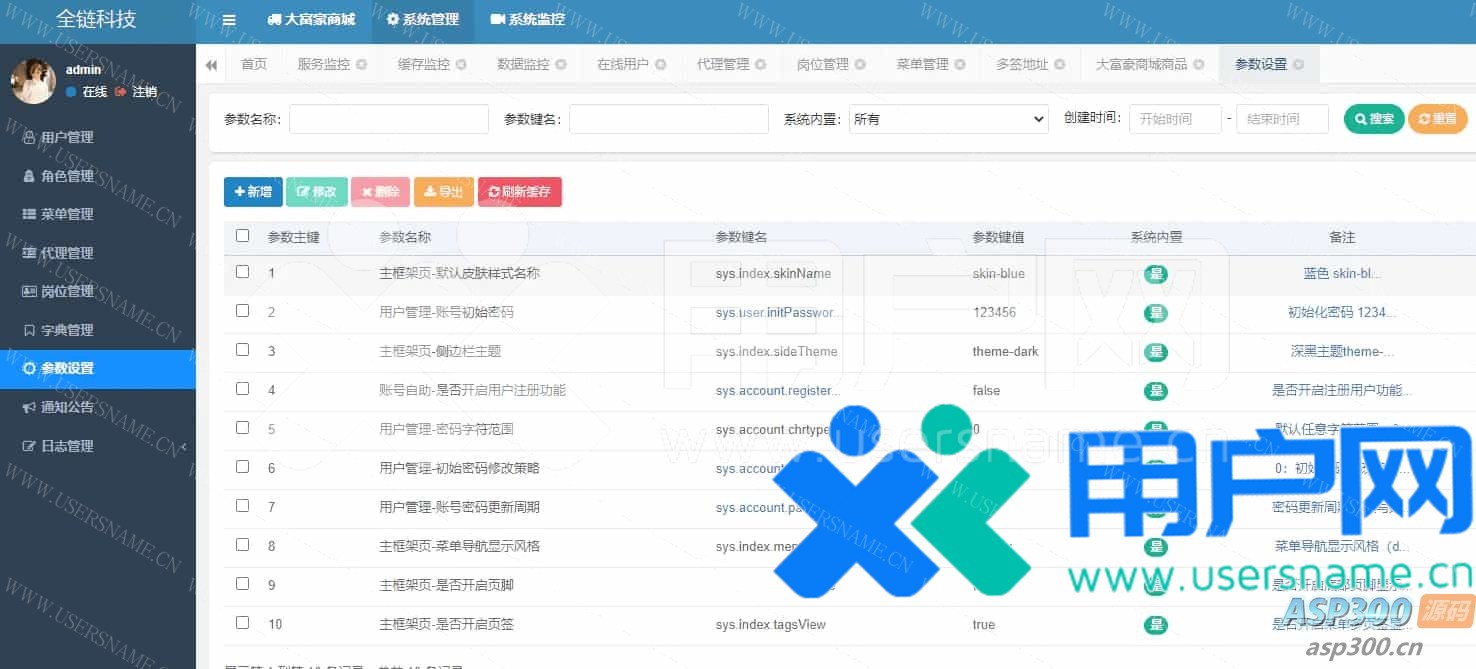Expand the 日志管理 sidebar menu
The width and height of the screenshot is (1476, 669).
(67, 446)
